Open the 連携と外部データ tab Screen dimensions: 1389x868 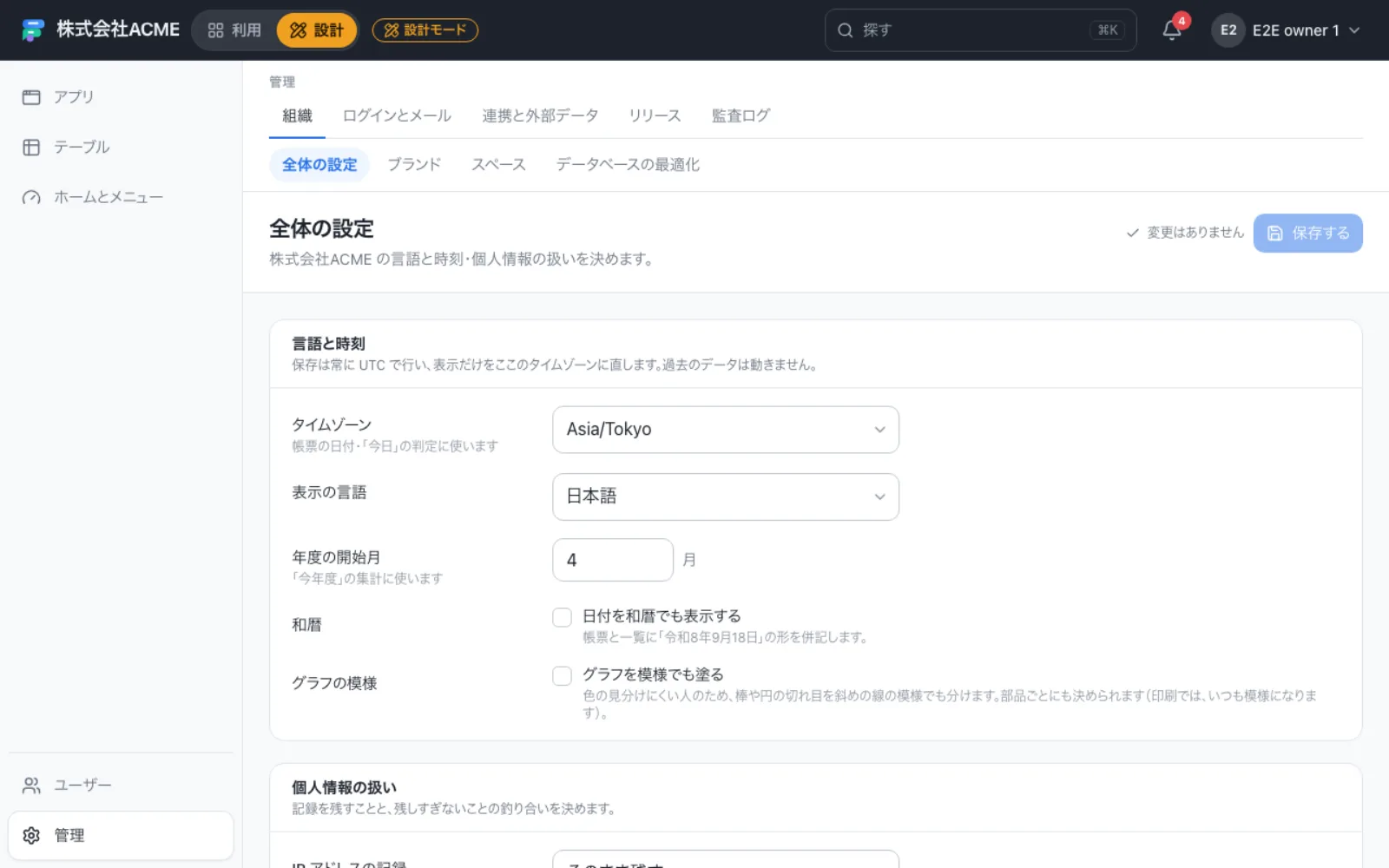(540, 115)
